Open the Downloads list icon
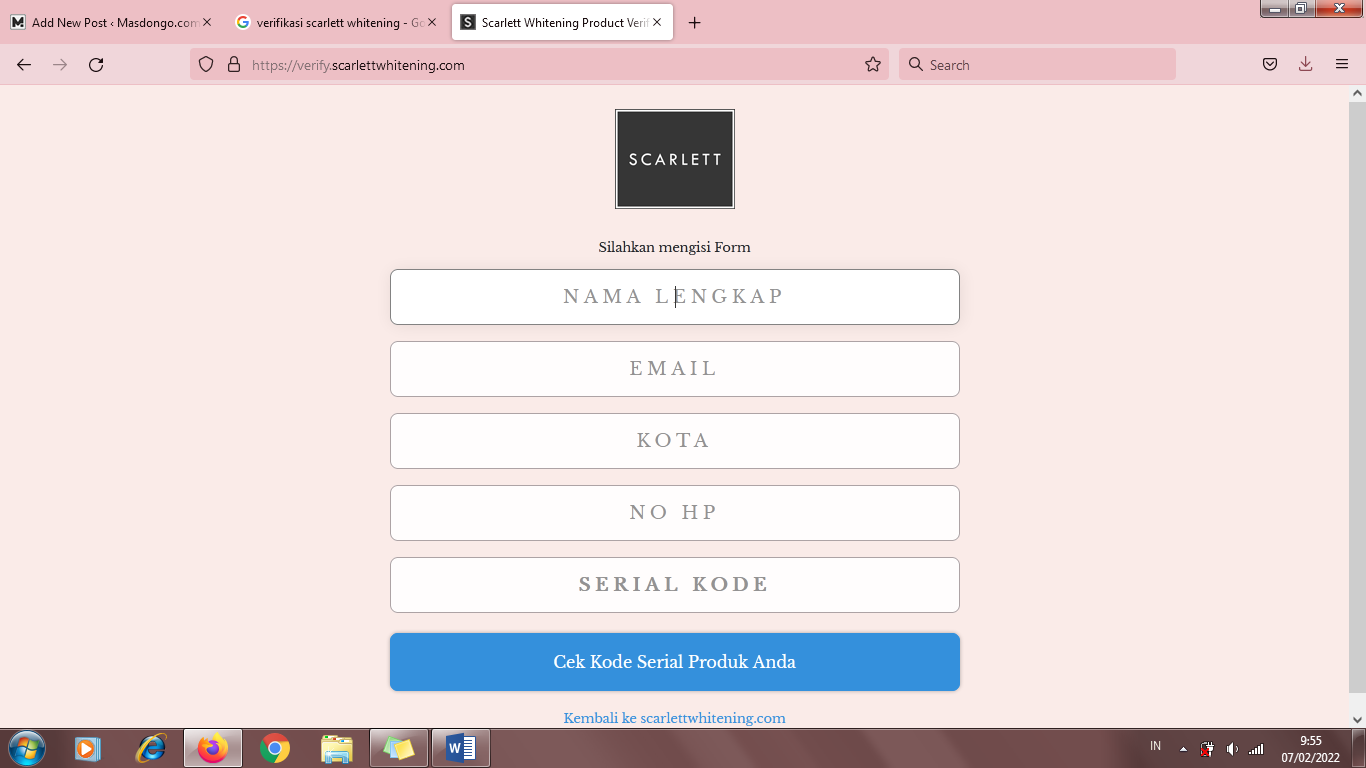 tap(1305, 63)
